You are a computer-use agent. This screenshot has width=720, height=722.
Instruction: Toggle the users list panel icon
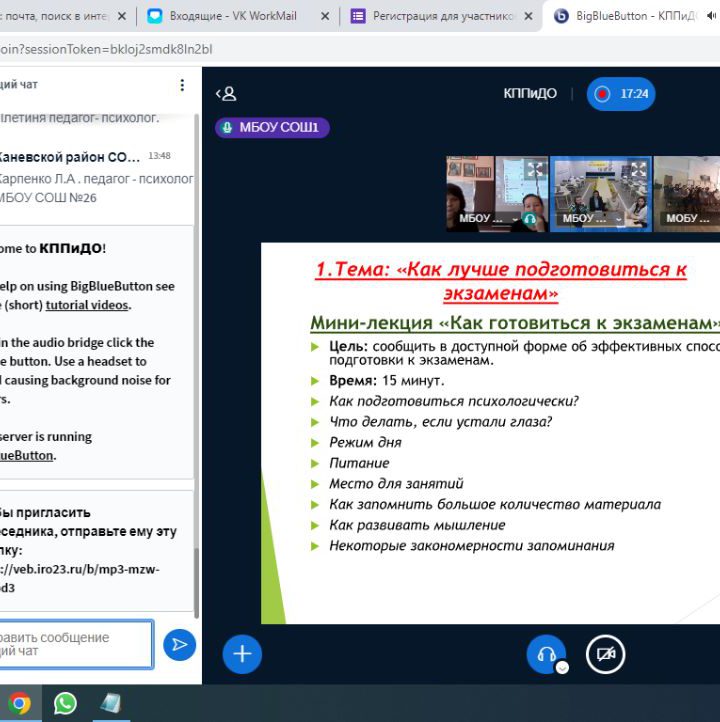click(x=226, y=94)
